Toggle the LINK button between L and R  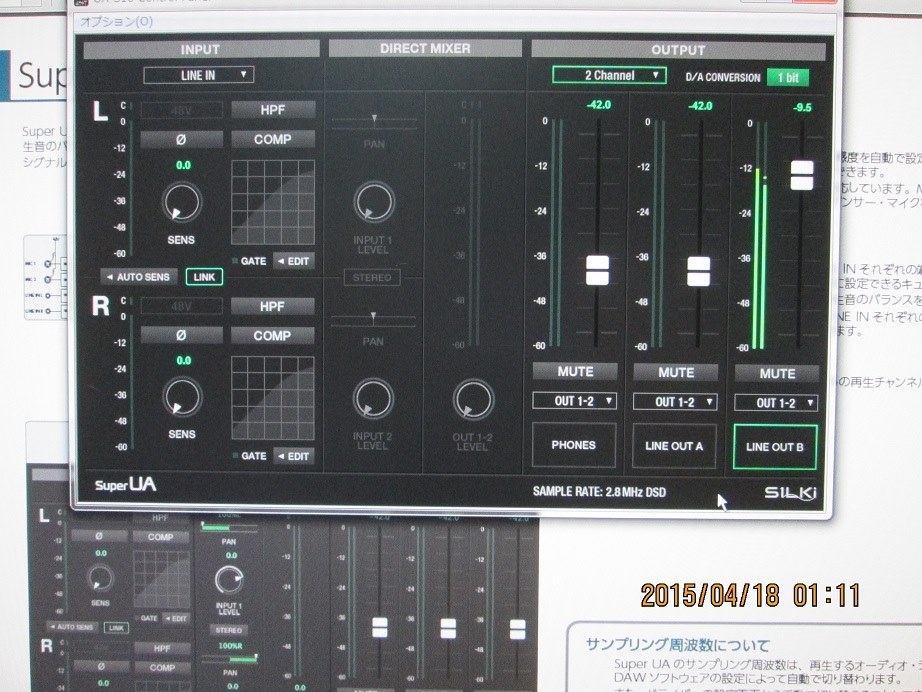click(204, 277)
